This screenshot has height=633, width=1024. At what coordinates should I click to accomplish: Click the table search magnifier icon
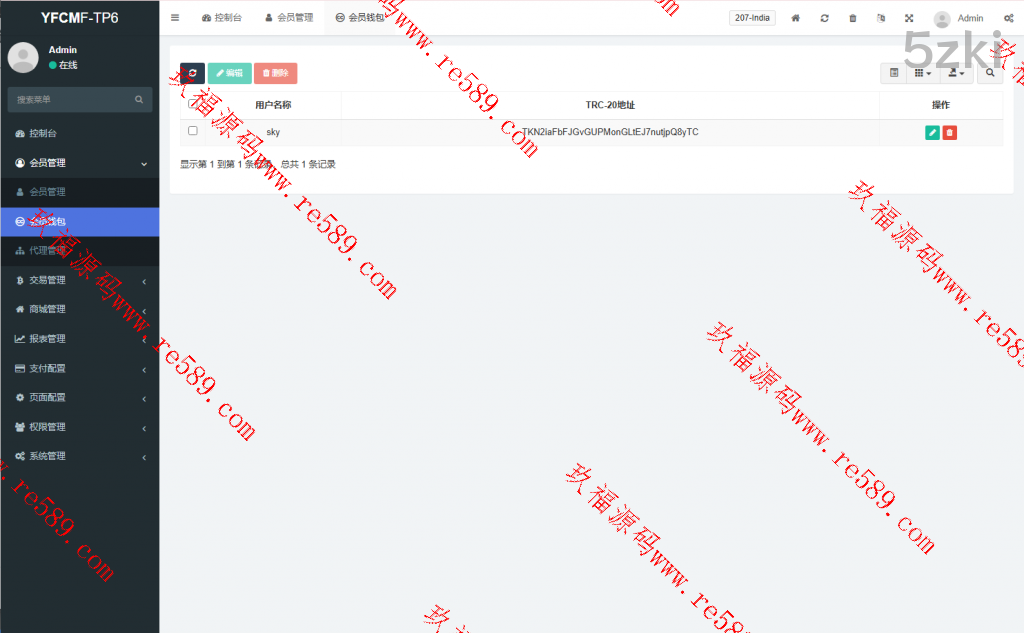pyautogui.click(x=990, y=73)
